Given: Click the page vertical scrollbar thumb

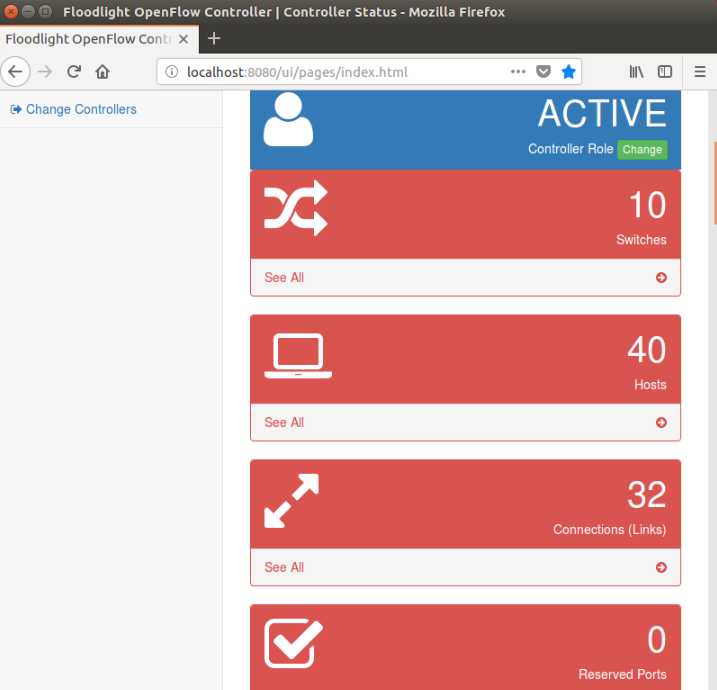Looking at the screenshot, I should 715,183.
